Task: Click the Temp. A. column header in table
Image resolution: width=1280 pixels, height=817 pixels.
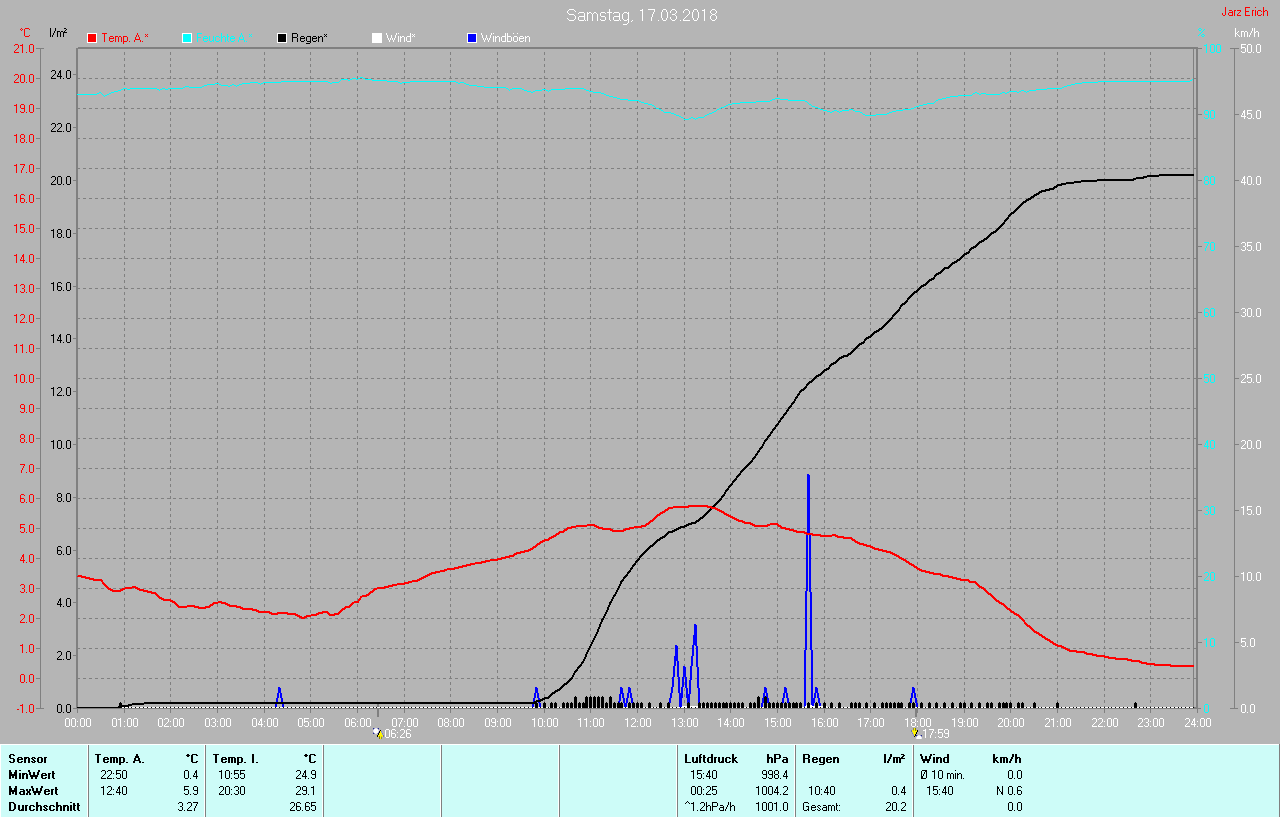Action: click(120, 759)
